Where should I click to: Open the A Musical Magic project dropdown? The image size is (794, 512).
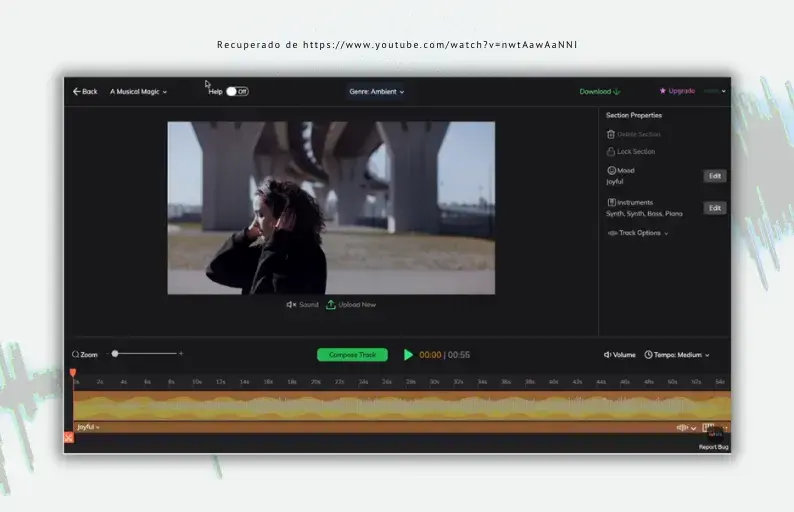138,91
